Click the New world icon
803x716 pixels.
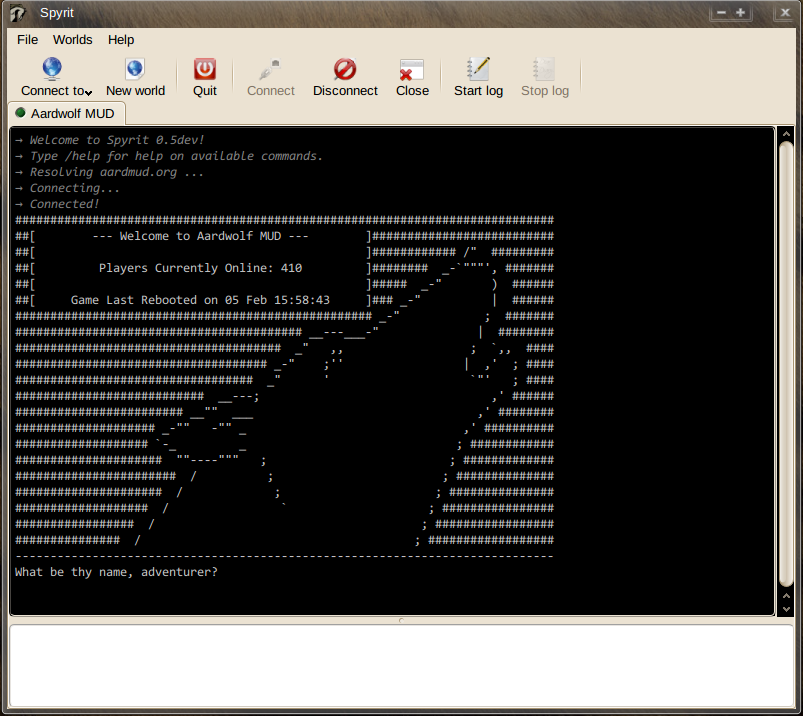click(135, 69)
